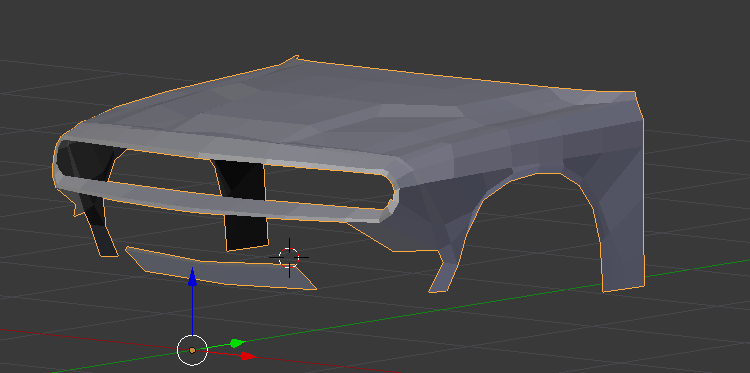
Task: Click the white circle at the gizmo origin
Action: [x=192, y=350]
